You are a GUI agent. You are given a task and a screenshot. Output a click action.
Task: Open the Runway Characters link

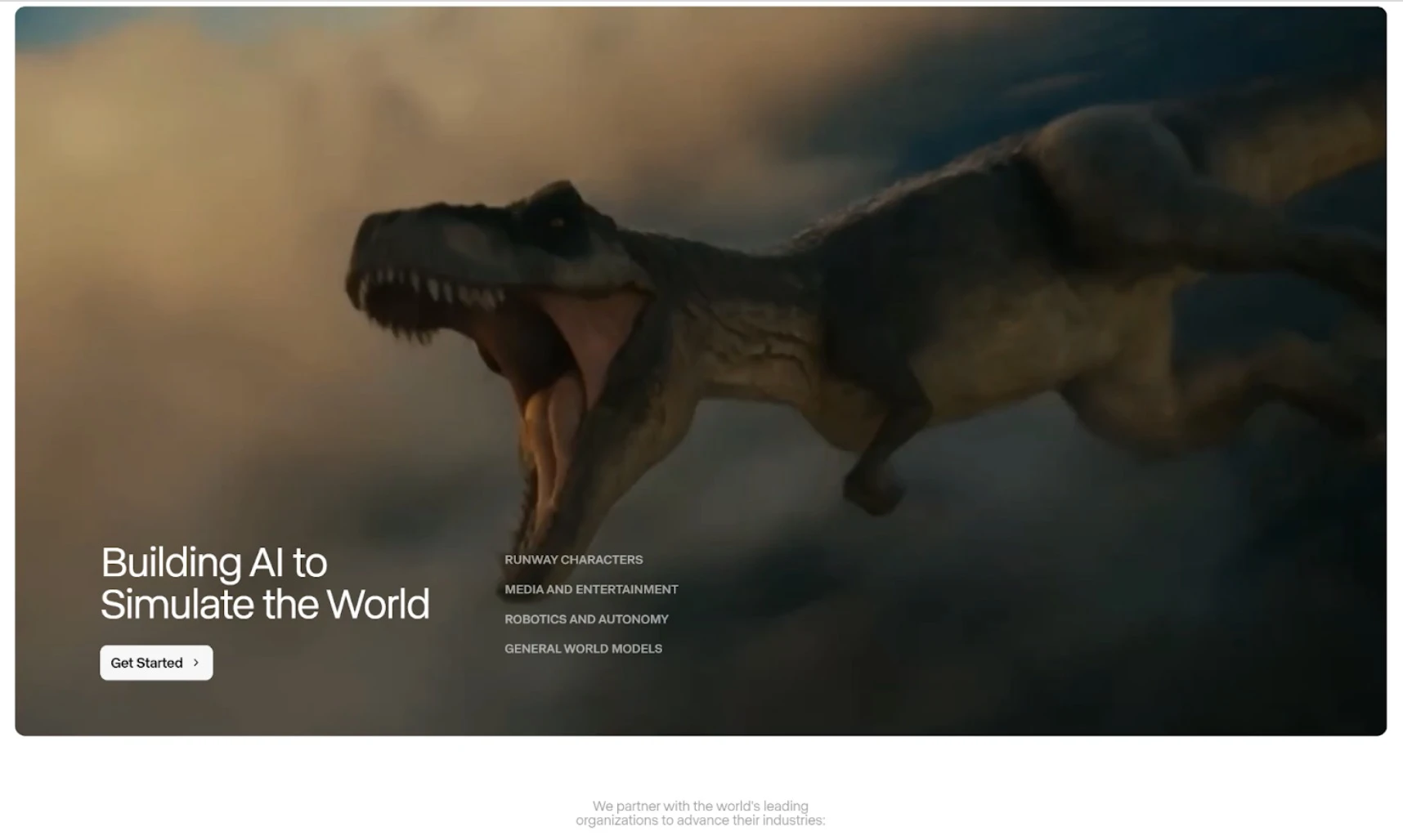point(573,560)
